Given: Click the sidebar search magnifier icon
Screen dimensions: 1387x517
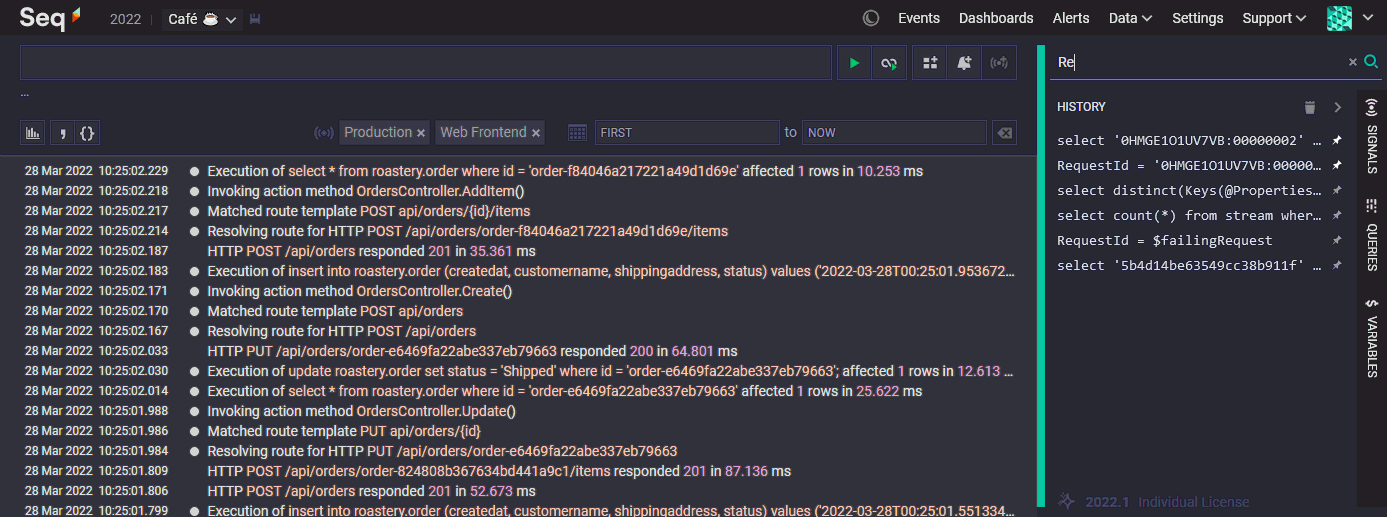Looking at the screenshot, I should coord(1371,62).
